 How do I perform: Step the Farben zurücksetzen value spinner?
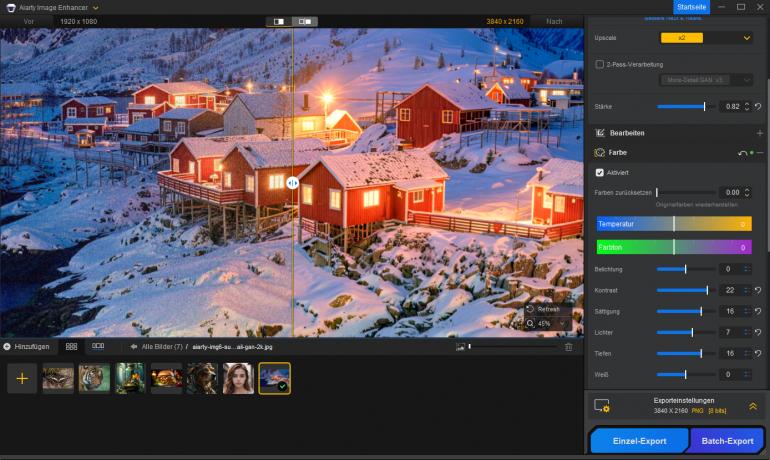click(x=747, y=192)
